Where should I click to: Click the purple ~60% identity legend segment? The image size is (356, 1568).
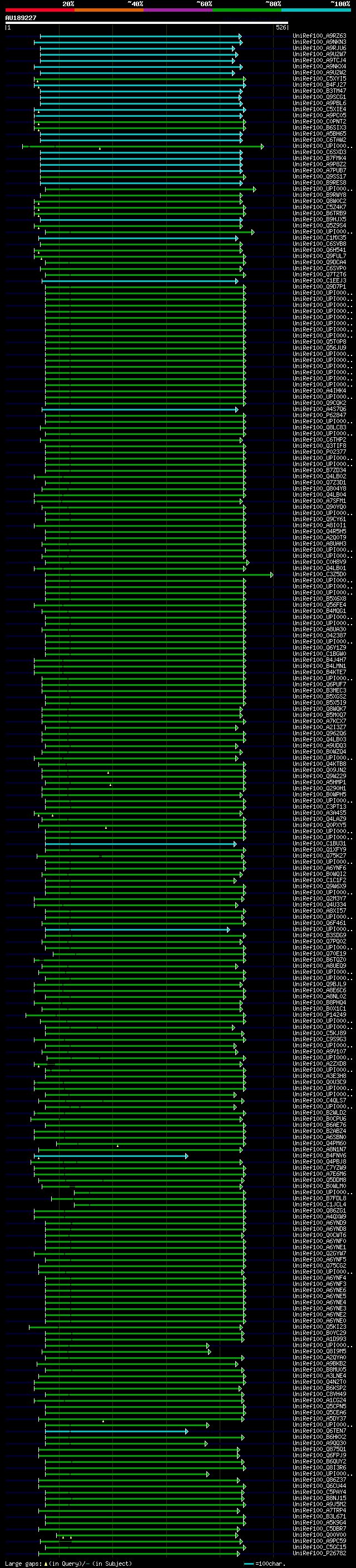pos(177,10)
